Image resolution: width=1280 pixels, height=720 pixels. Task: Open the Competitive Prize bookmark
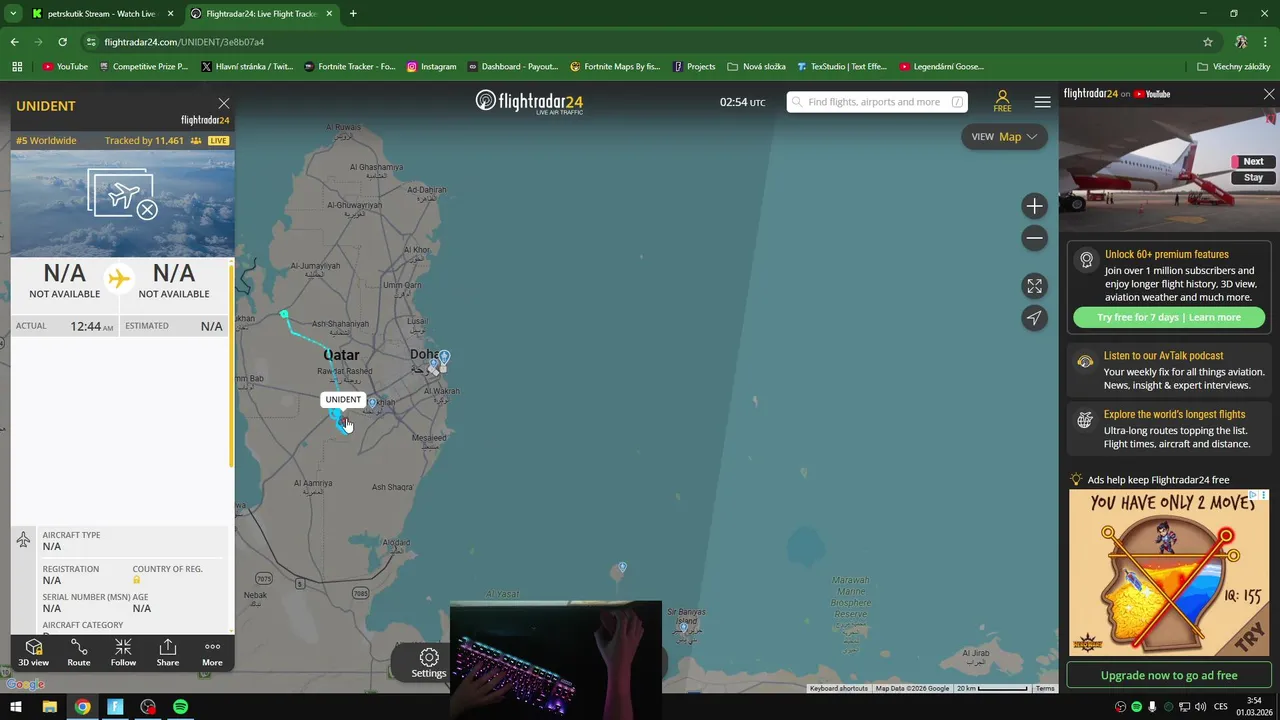coord(142,67)
